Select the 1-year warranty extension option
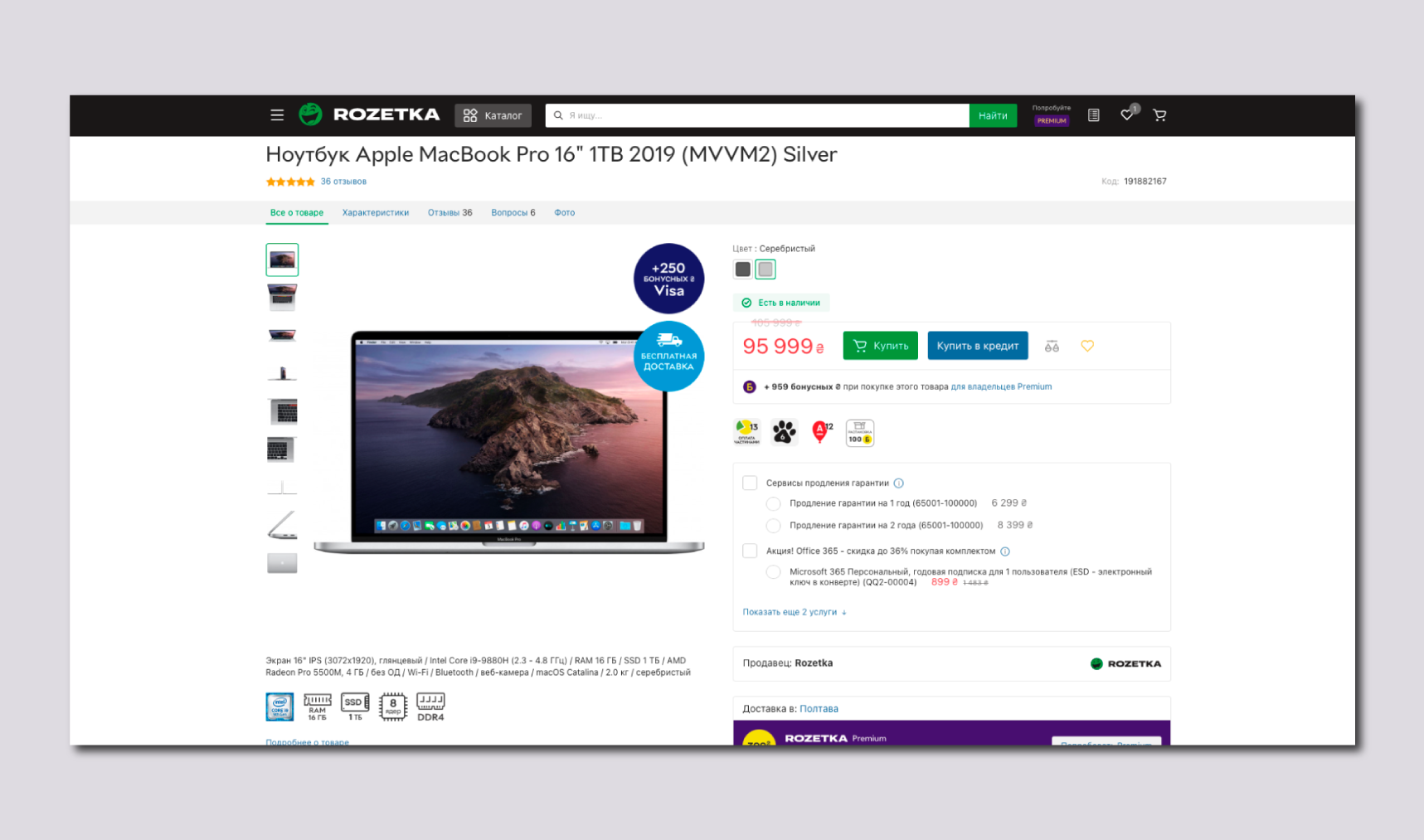The image size is (1424, 840). tap(773, 503)
